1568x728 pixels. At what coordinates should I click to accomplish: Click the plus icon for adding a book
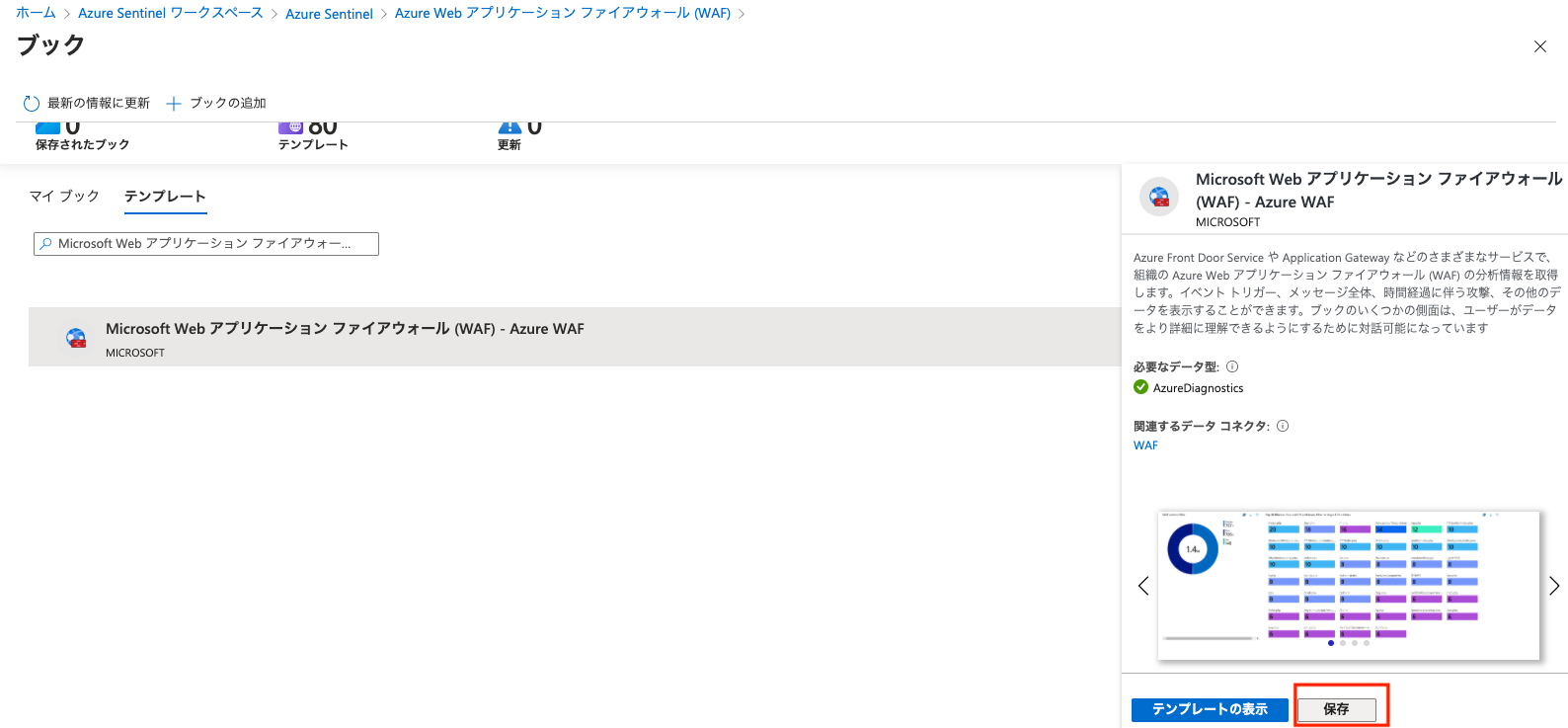click(x=174, y=104)
